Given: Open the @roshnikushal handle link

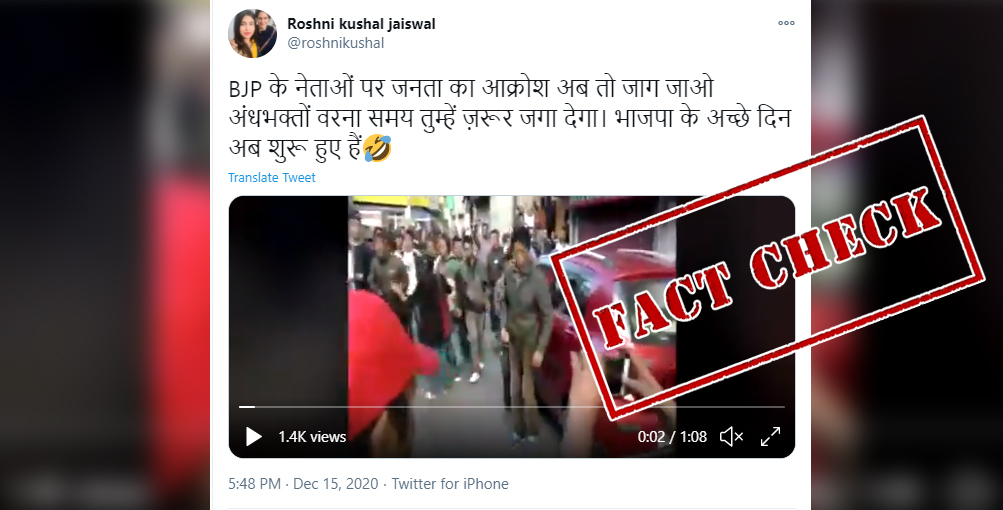Looking at the screenshot, I should pyautogui.click(x=336, y=43).
